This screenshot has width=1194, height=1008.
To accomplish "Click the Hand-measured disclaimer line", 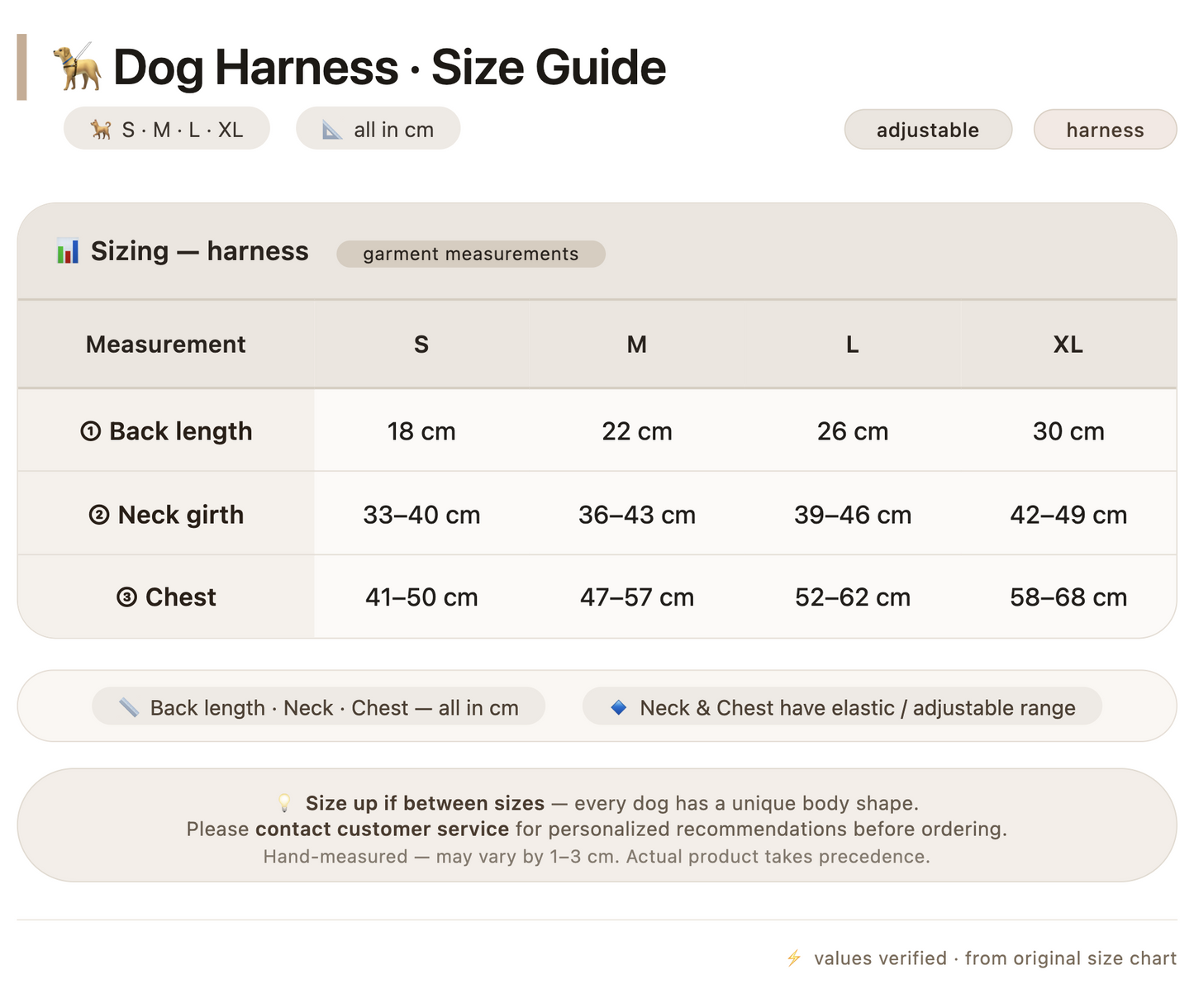I will (597, 857).
